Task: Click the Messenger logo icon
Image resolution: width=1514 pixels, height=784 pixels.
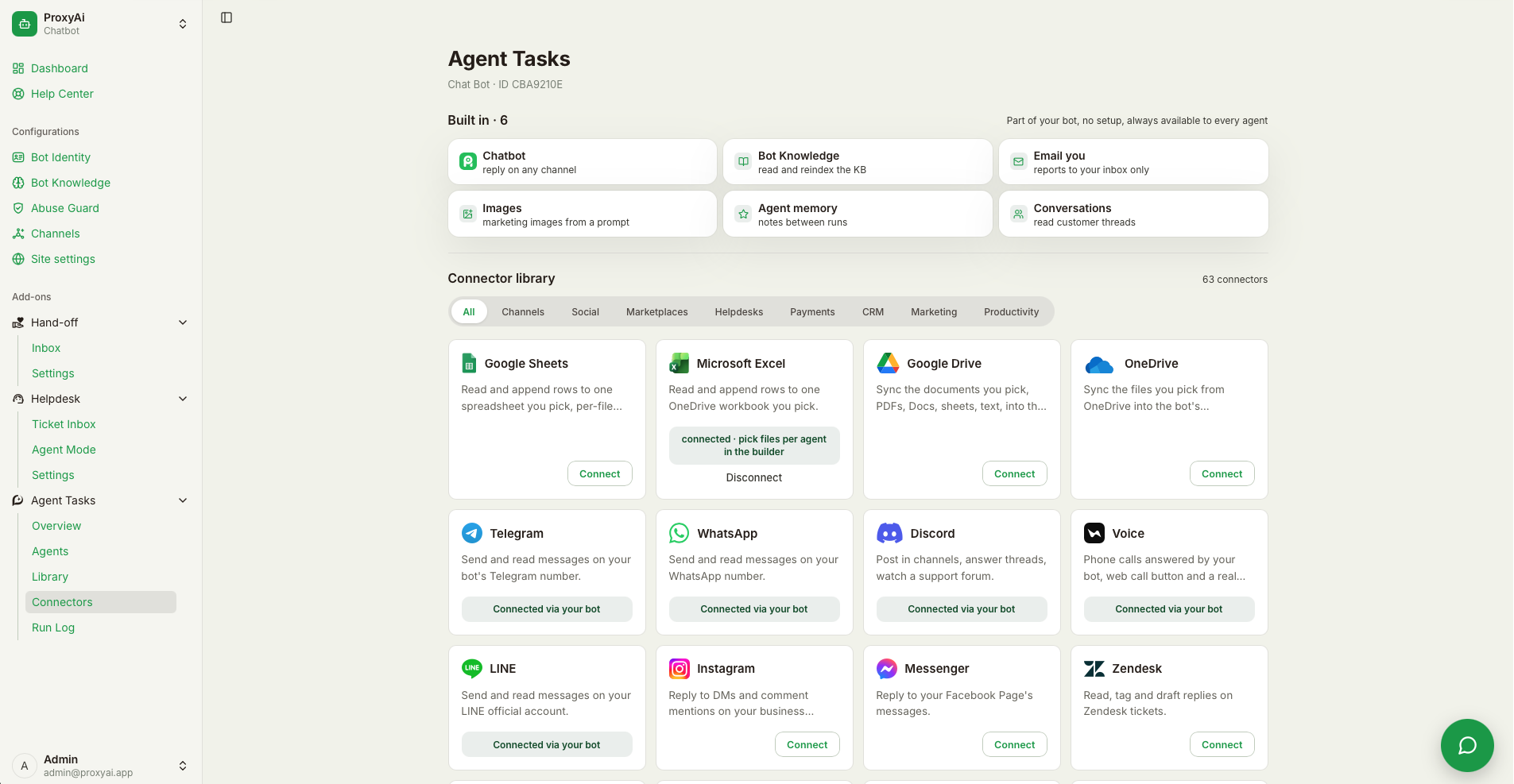Action: click(x=887, y=669)
